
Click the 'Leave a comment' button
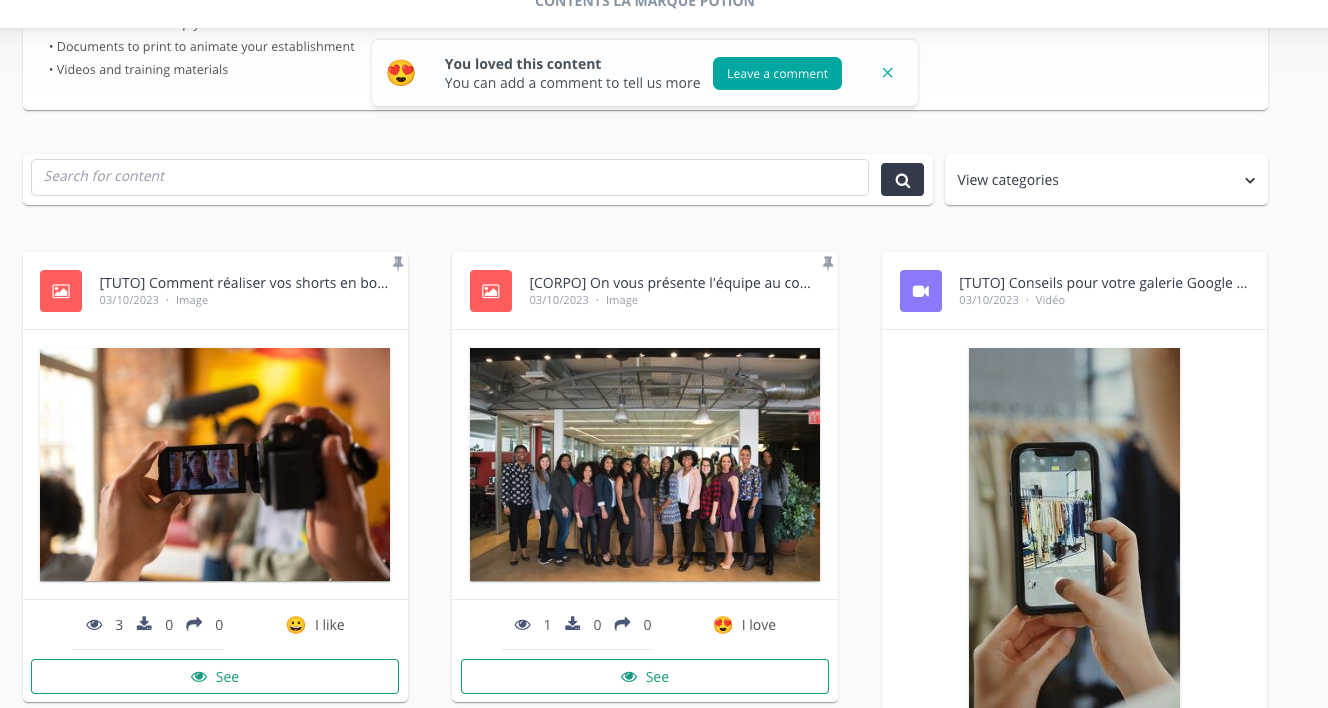point(777,73)
